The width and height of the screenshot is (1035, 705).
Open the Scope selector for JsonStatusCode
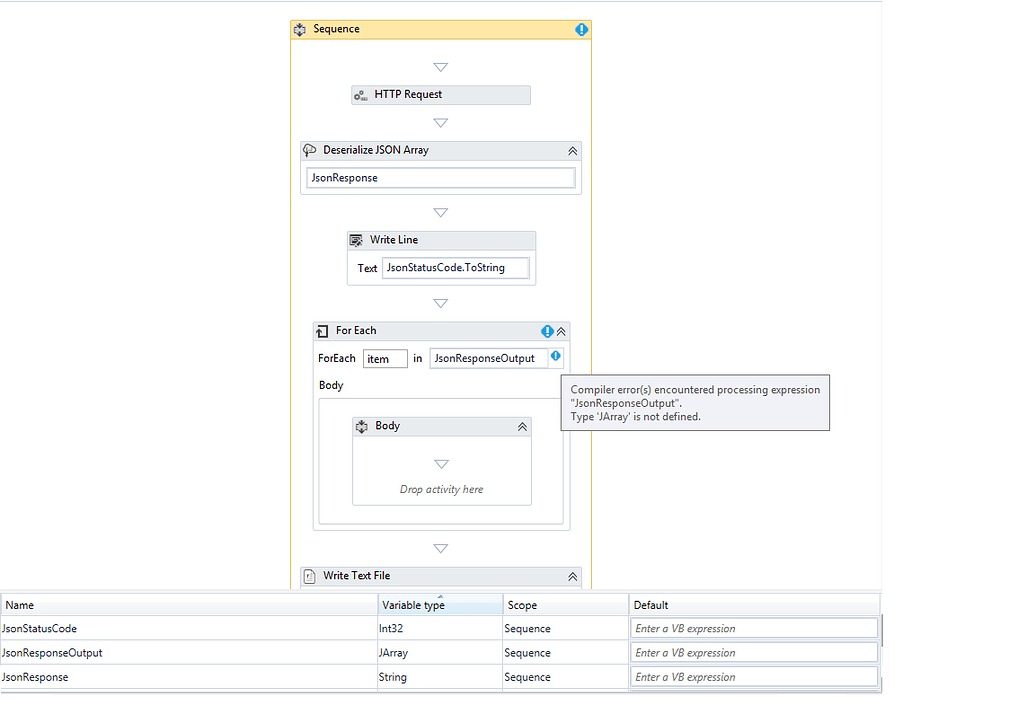[x=566, y=628]
